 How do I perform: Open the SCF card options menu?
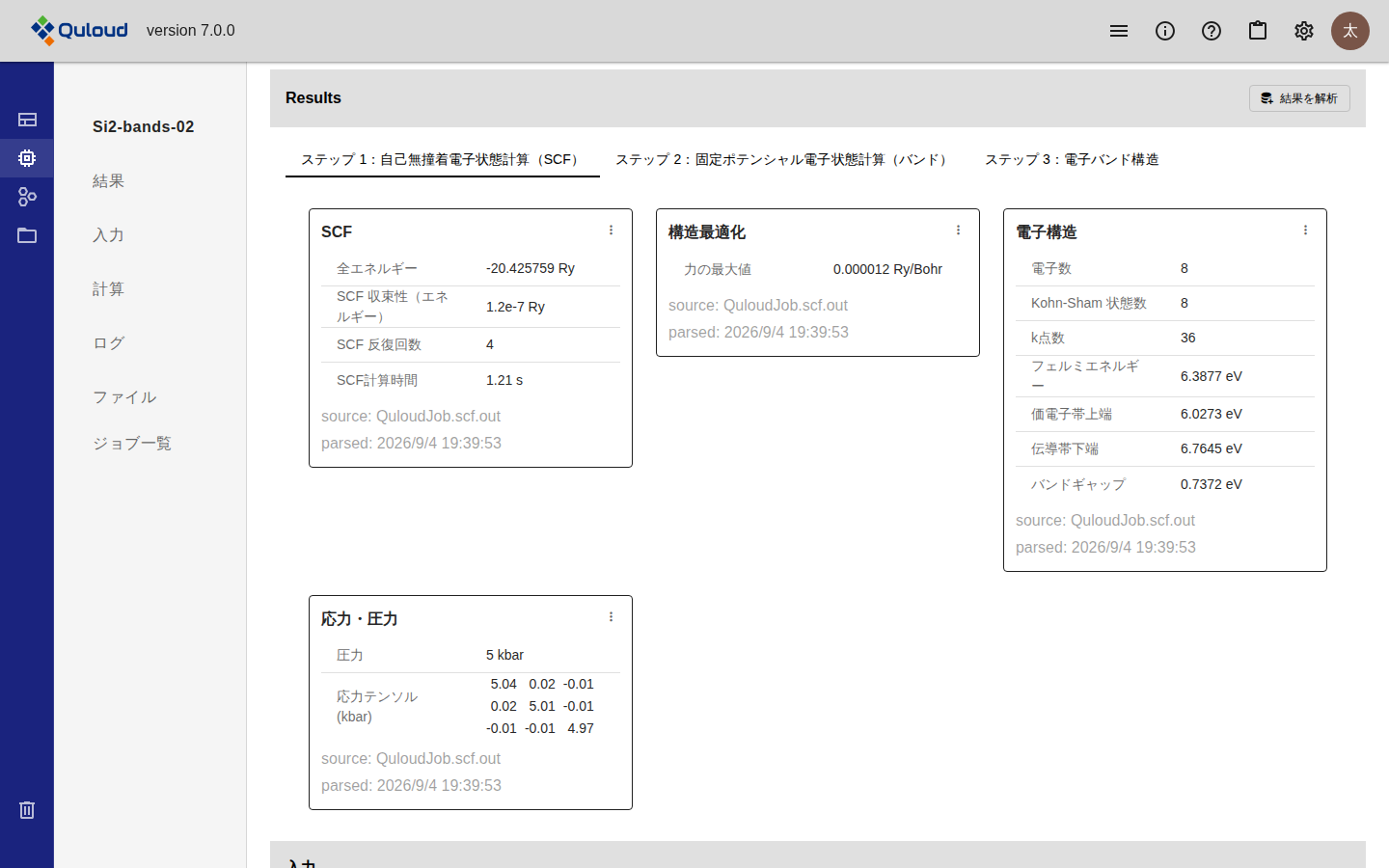[x=611, y=231]
